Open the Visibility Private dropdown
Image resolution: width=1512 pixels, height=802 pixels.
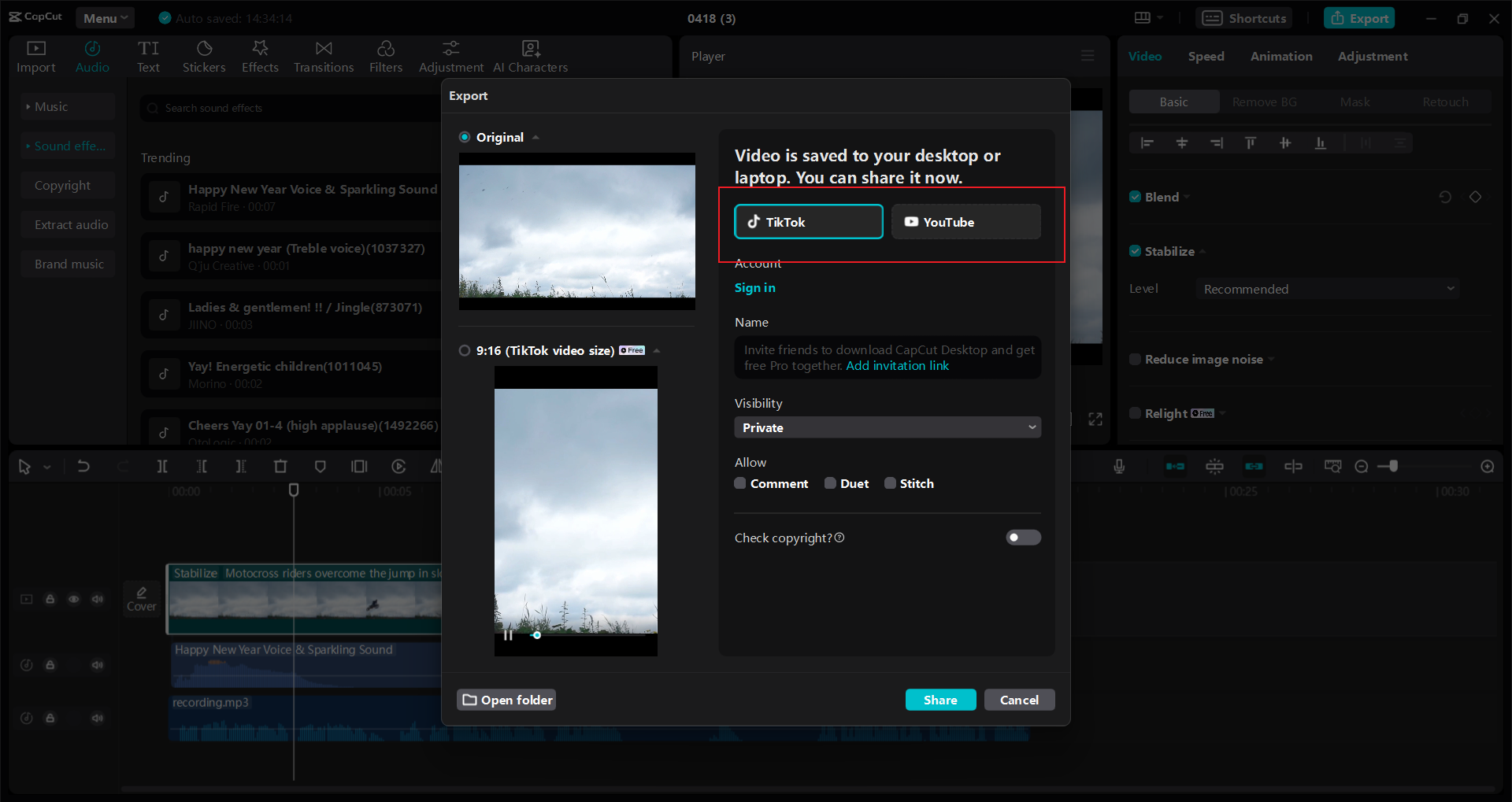[x=888, y=427]
